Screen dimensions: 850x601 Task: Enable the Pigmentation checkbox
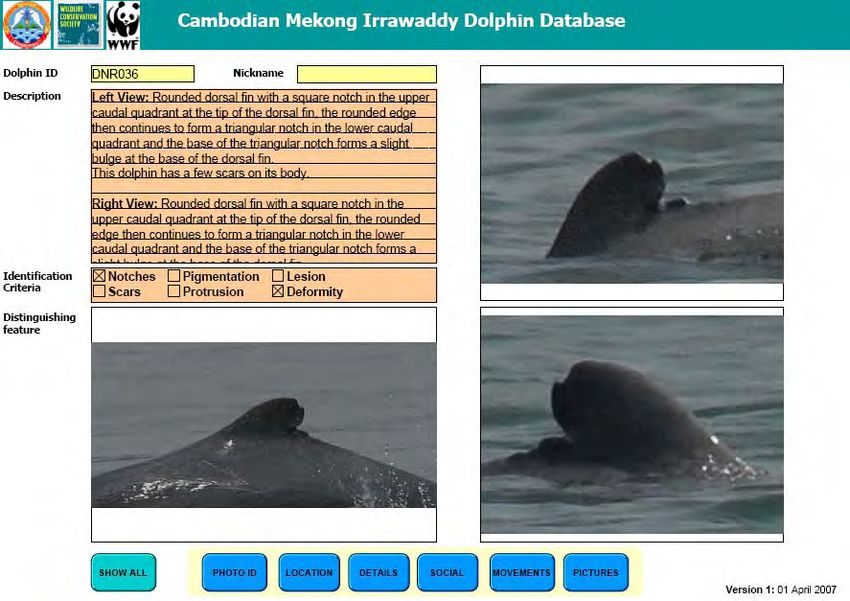(174, 277)
